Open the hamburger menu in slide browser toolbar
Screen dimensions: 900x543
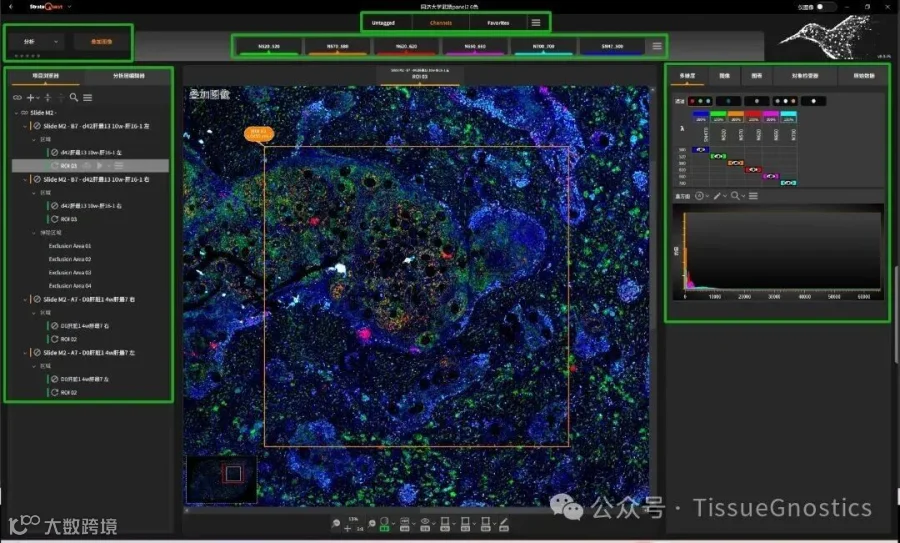click(x=87, y=98)
